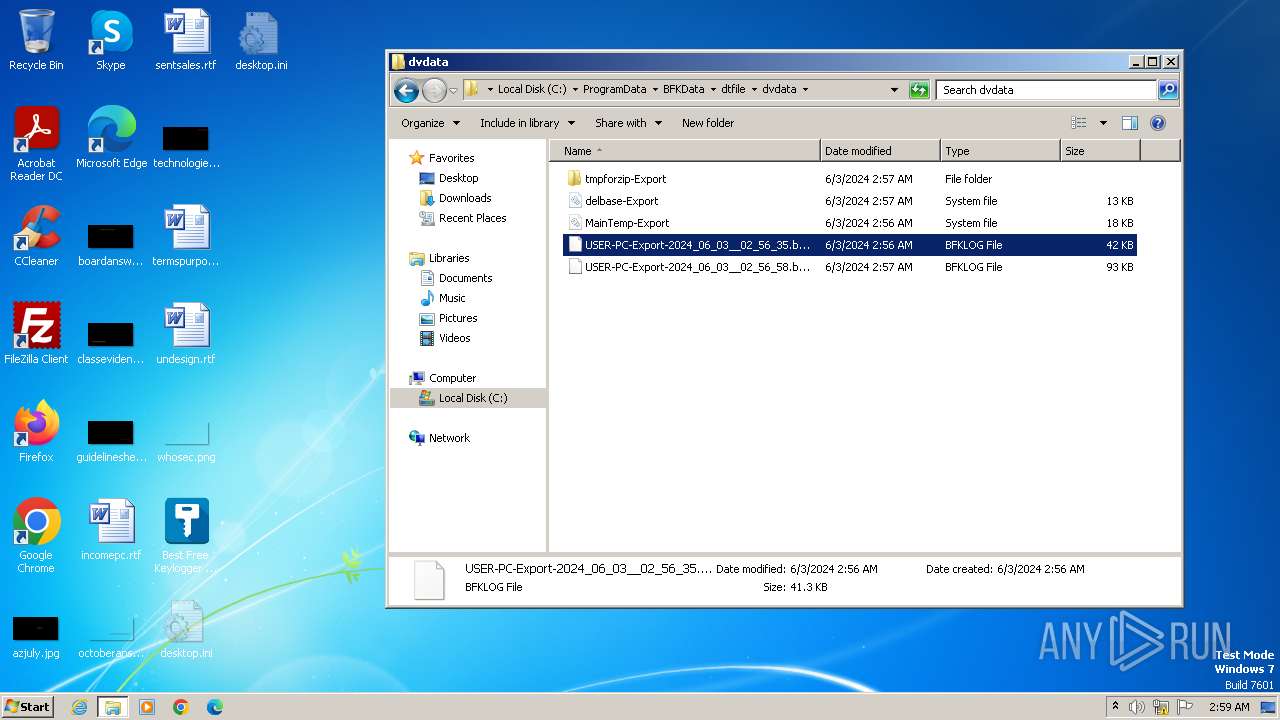1280x720 pixels.
Task: Sort files by Name column
Action: pos(684,151)
